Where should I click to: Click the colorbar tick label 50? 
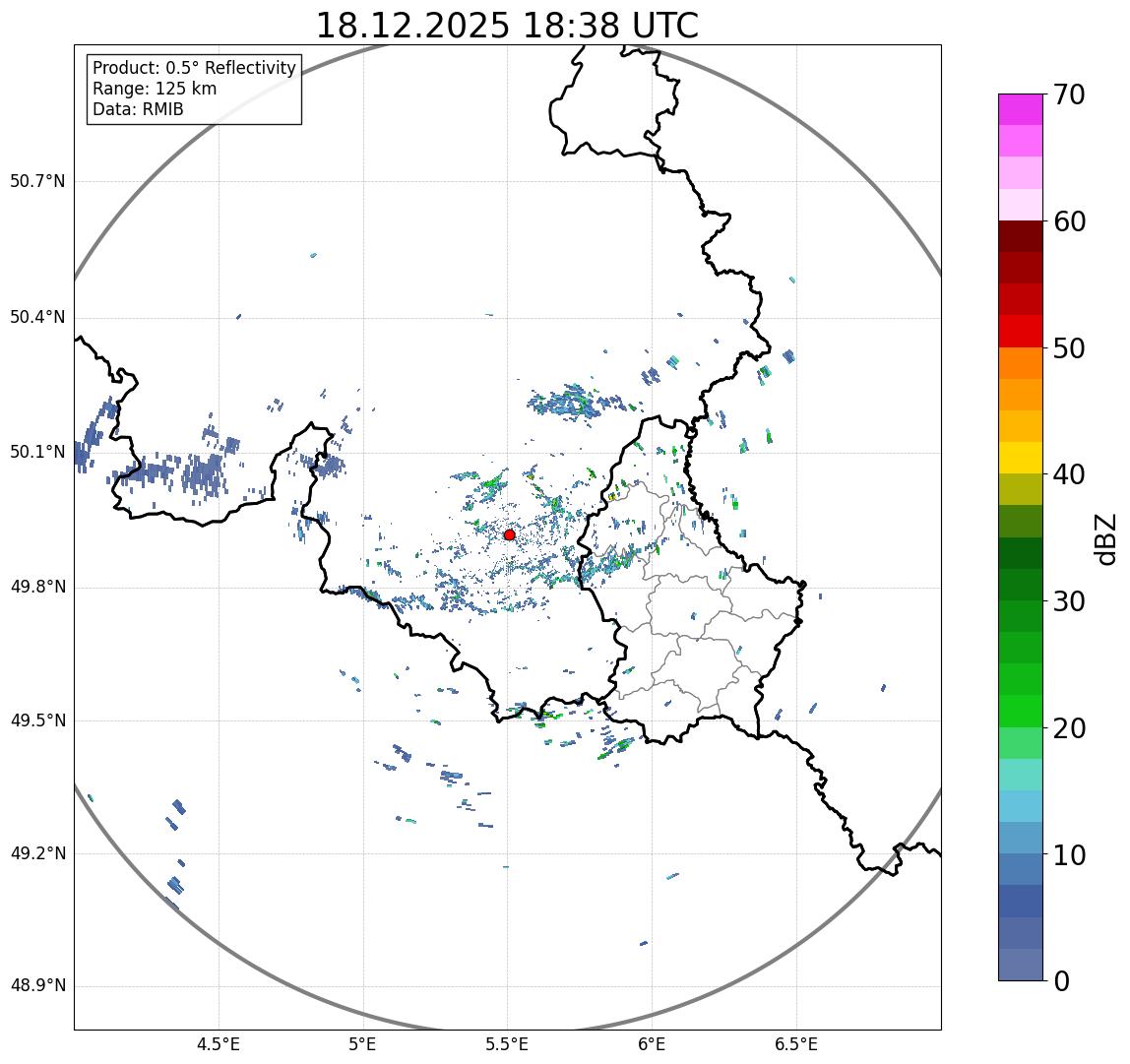click(x=1069, y=348)
